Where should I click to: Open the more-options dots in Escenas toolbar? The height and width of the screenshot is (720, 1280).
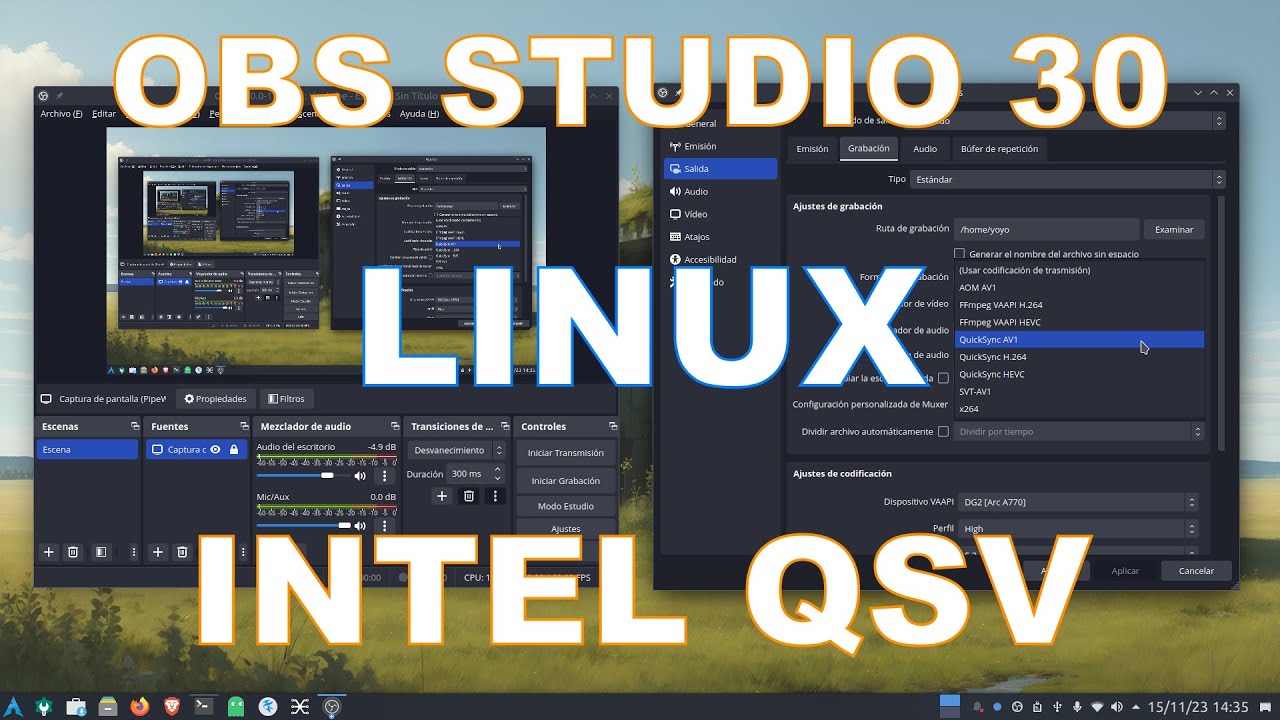tap(134, 552)
